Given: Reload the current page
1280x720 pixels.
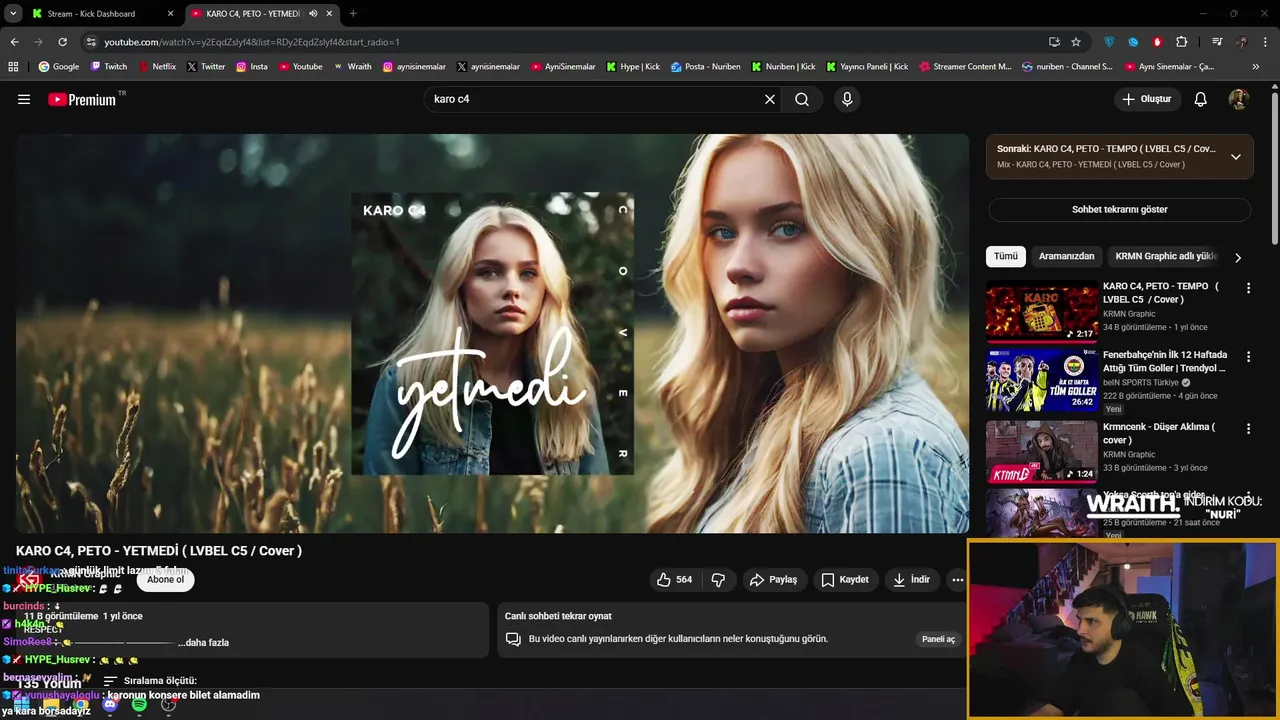Looking at the screenshot, I should (x=62, y=42).
